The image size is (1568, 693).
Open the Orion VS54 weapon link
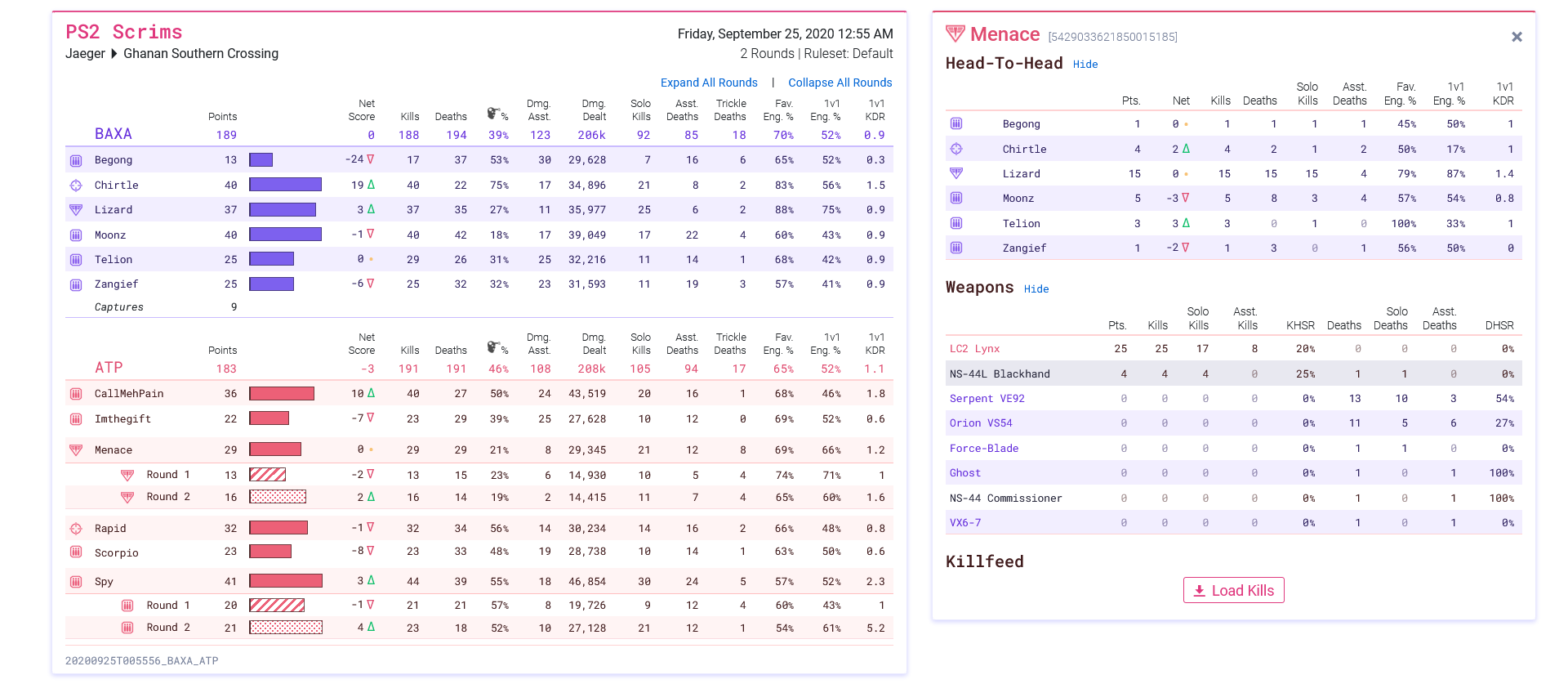coord(981,423)
